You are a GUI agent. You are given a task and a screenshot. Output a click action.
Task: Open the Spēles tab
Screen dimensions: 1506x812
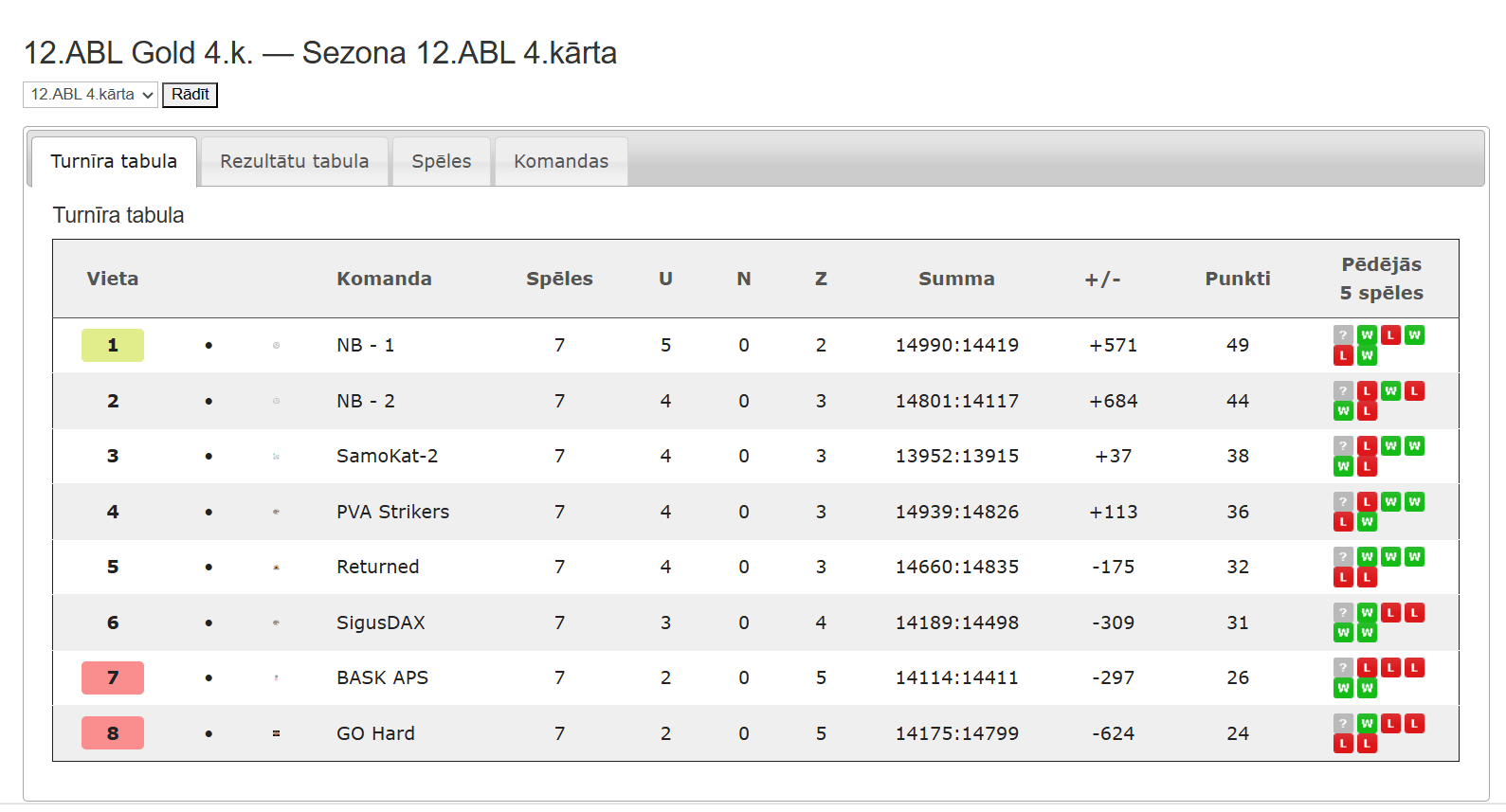pyautogui.click(x=442, y=161)
